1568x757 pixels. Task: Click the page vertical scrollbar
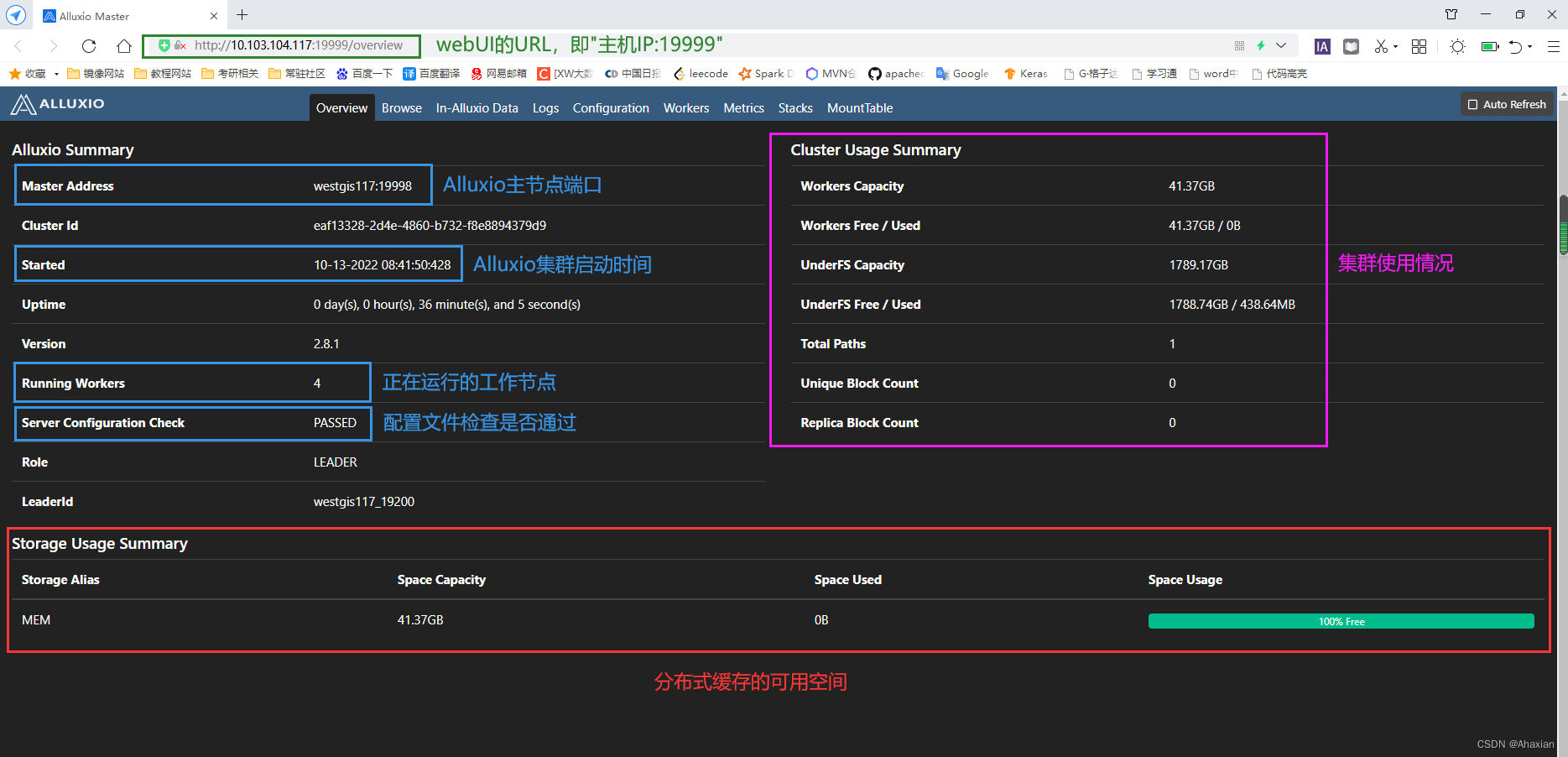(x=1563, y=225)
